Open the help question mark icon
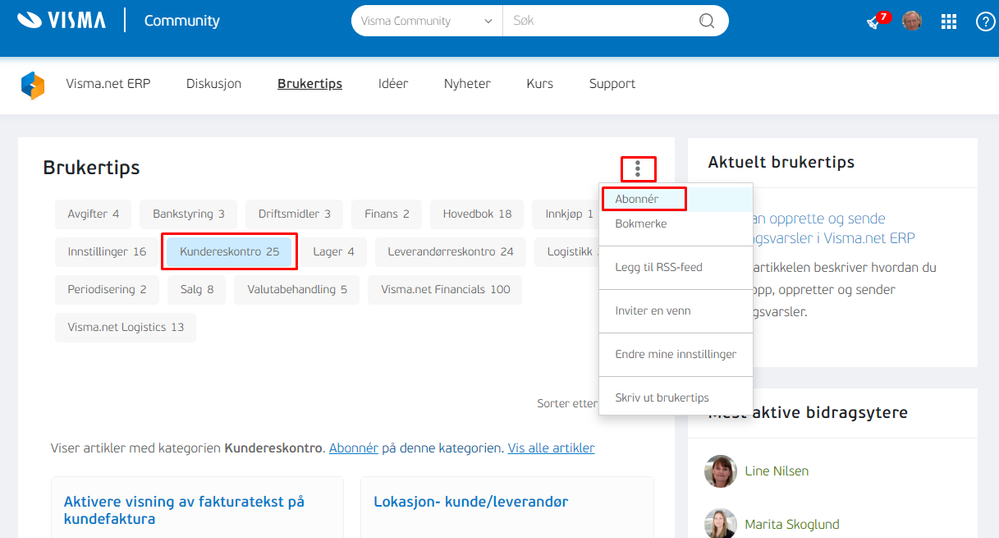 [x=985, y=22]
